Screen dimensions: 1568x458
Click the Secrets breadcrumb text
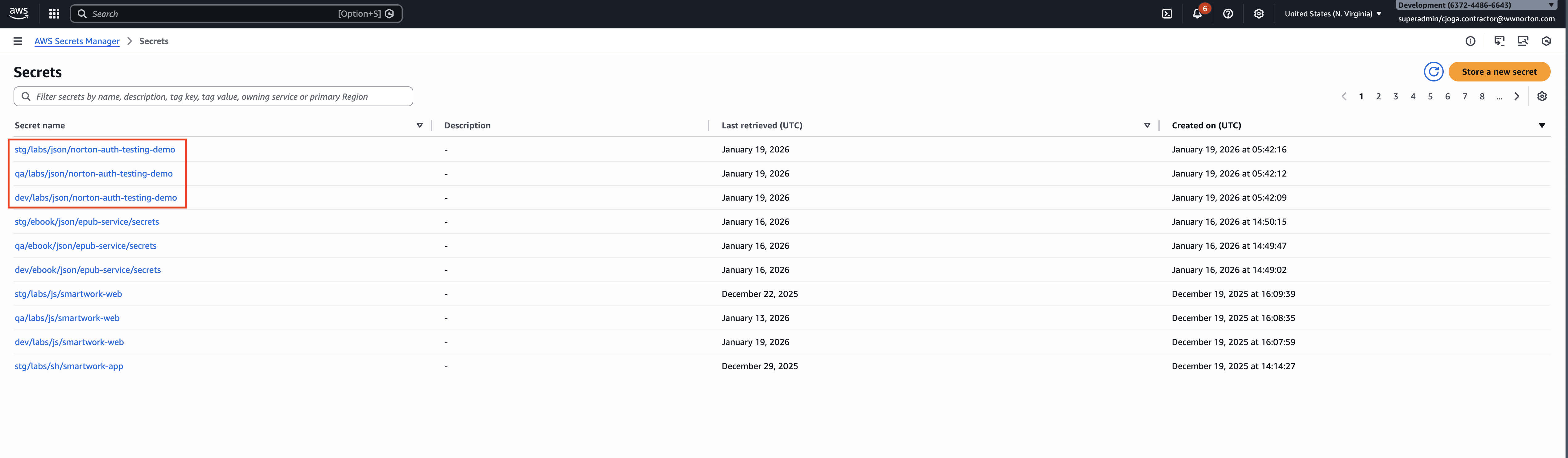[154, 41]
